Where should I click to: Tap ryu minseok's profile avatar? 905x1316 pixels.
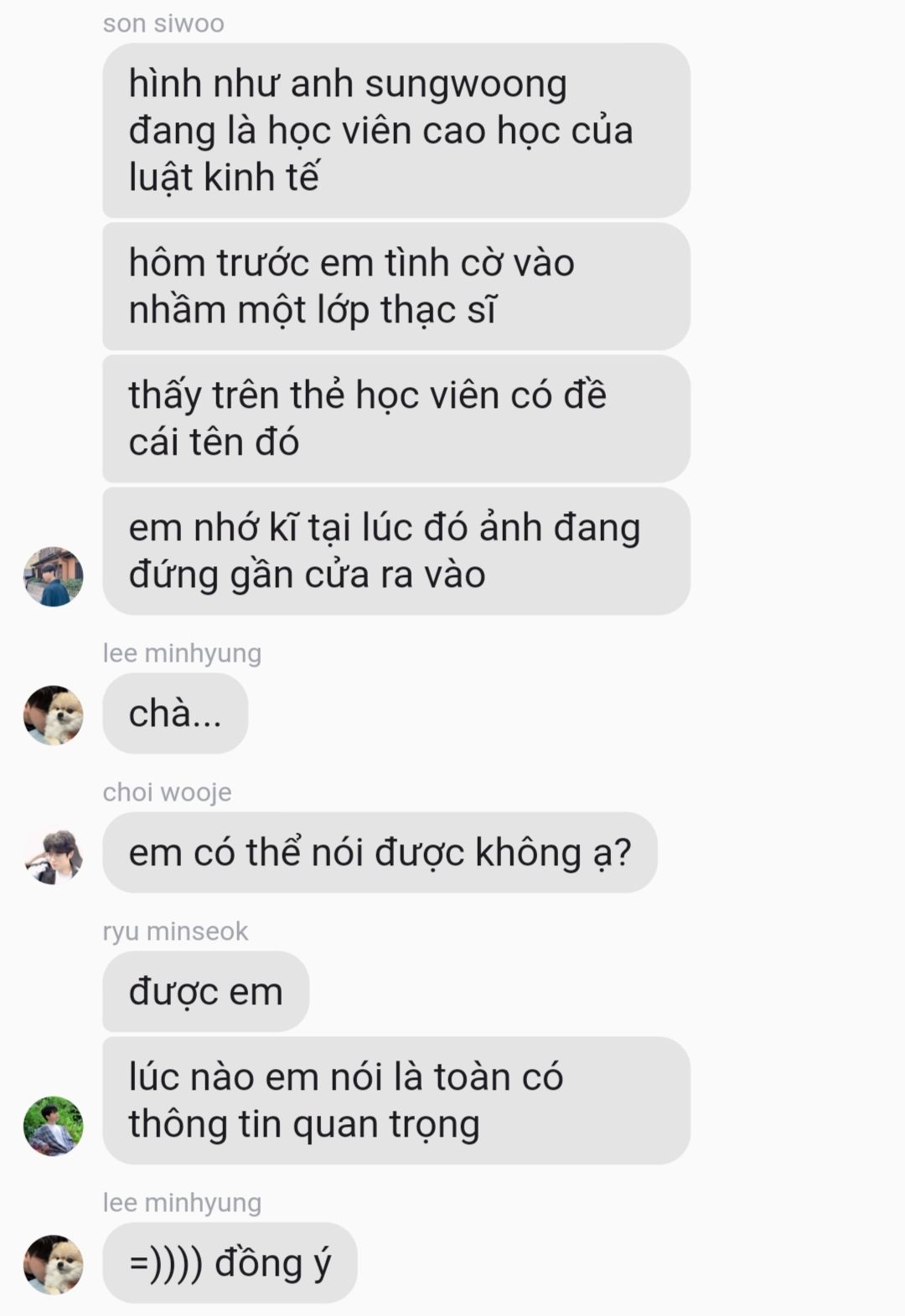coord(53,1126)
